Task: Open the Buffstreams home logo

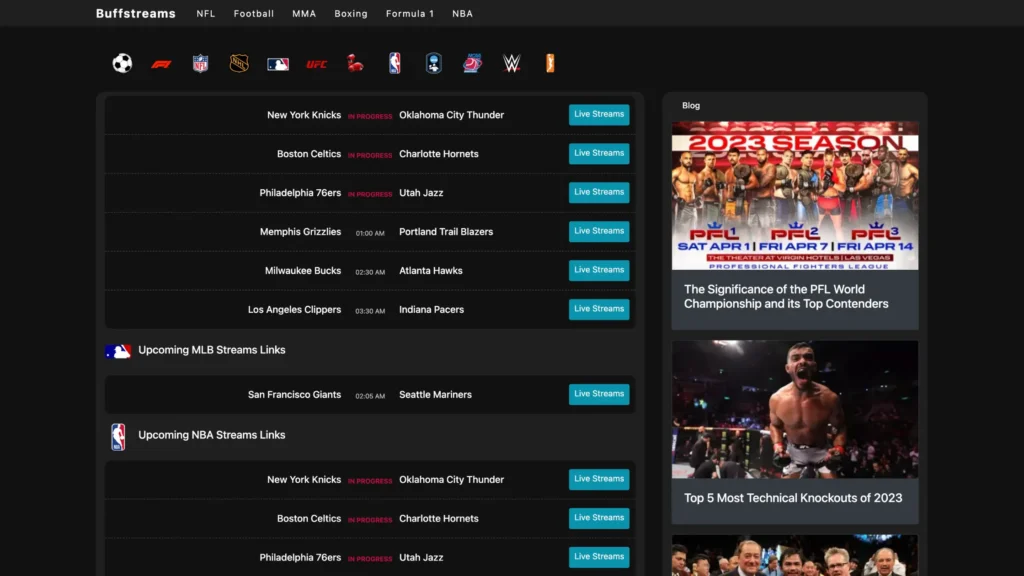Action: point(136,14)
